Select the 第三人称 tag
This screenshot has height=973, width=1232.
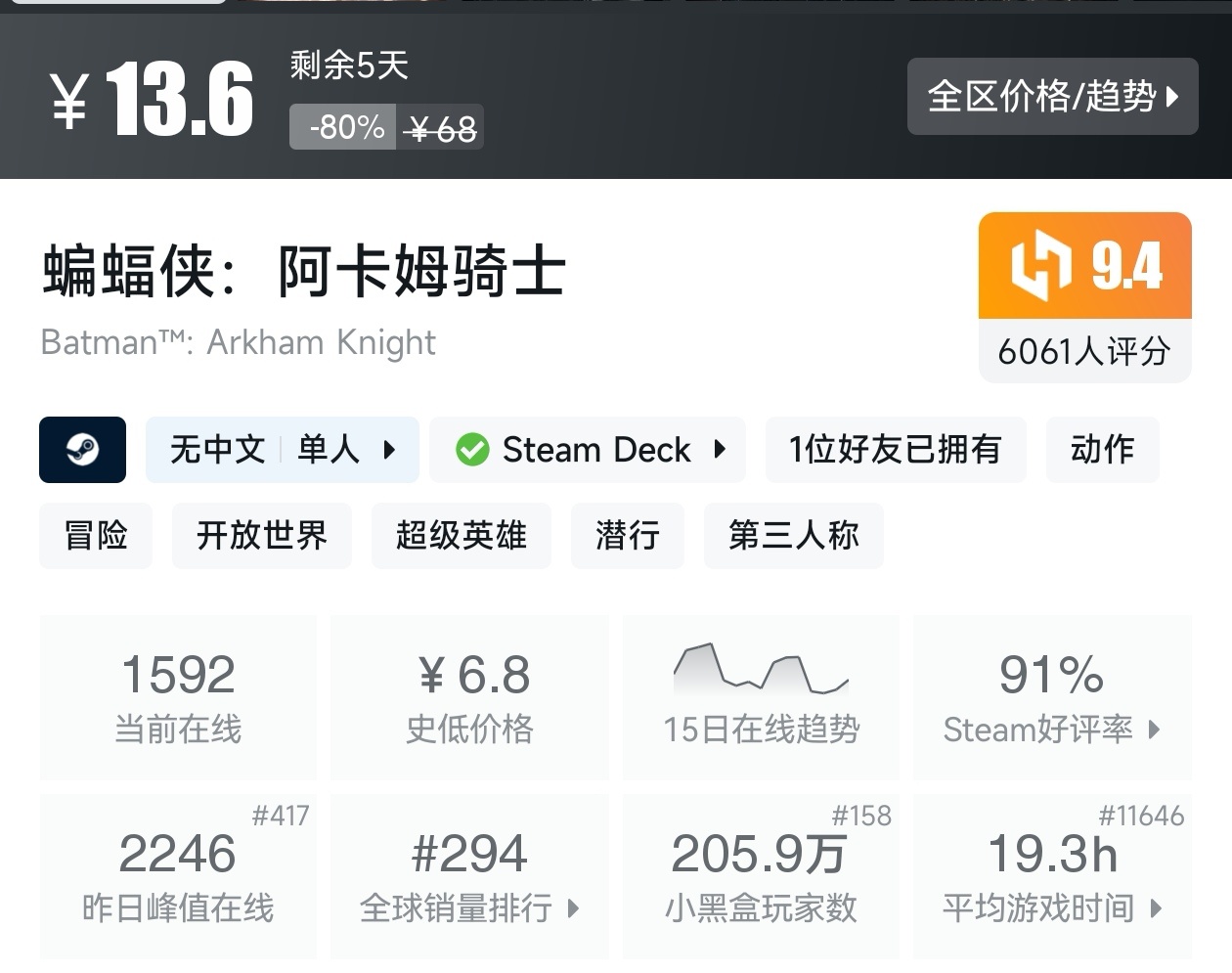[x=794, y=536]
